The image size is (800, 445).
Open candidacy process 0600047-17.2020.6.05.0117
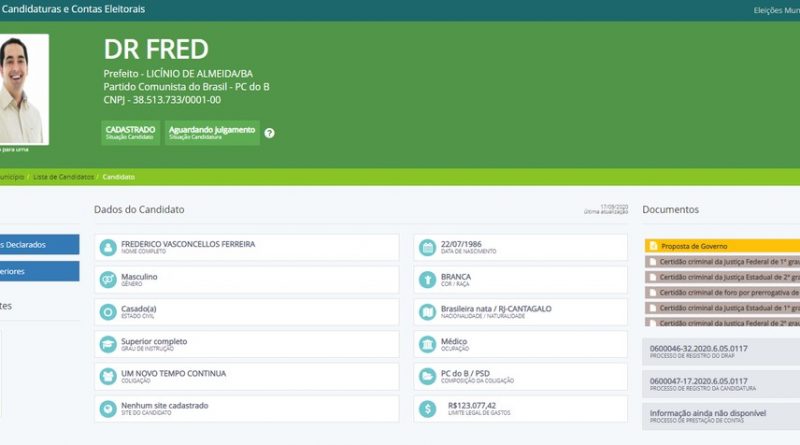click(x=720, y=383)
